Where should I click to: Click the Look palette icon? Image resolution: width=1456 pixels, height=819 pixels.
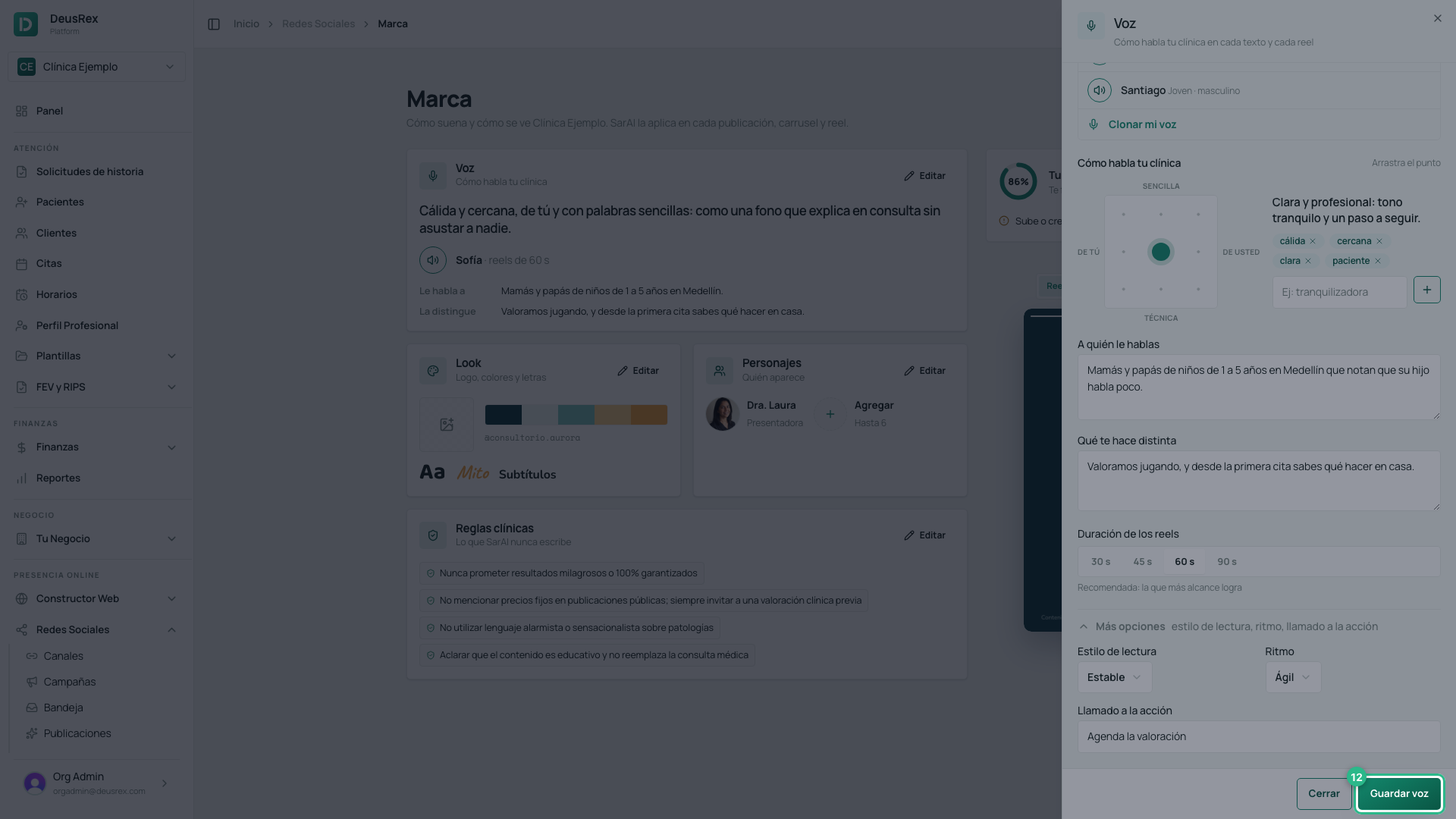433,371
